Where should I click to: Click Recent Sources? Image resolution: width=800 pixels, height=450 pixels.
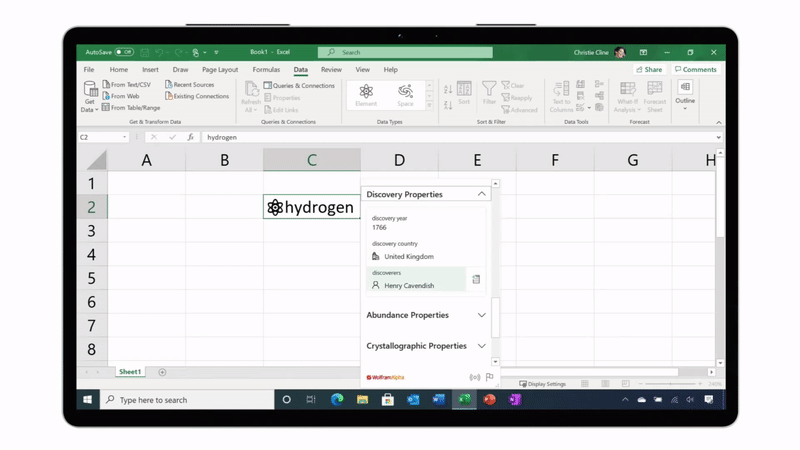tap(190, 85)
